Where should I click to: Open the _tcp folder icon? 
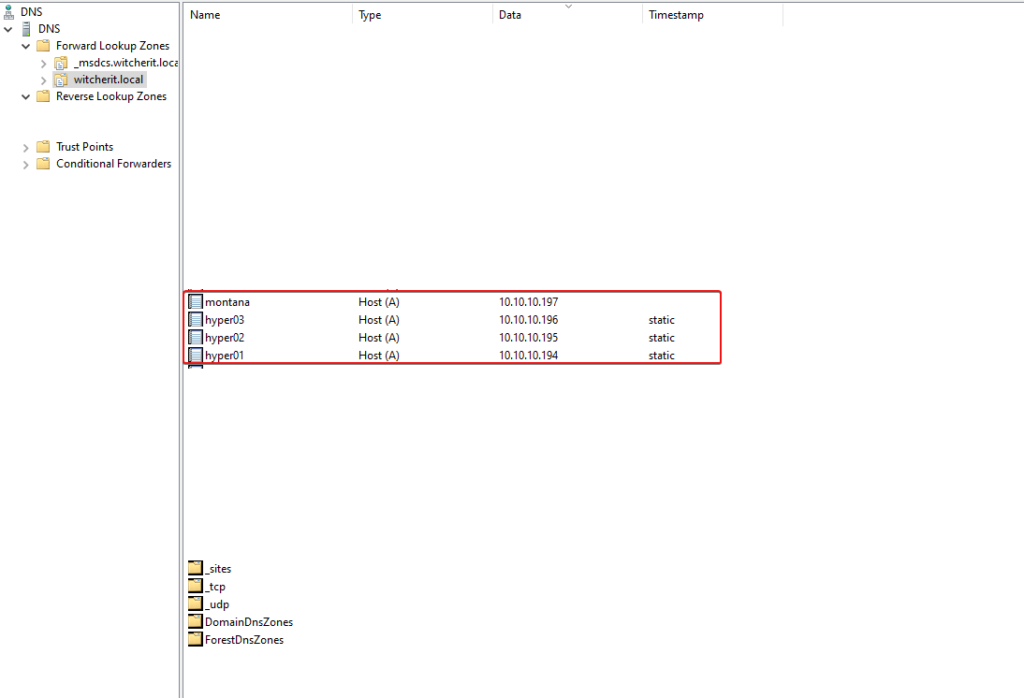196,587
